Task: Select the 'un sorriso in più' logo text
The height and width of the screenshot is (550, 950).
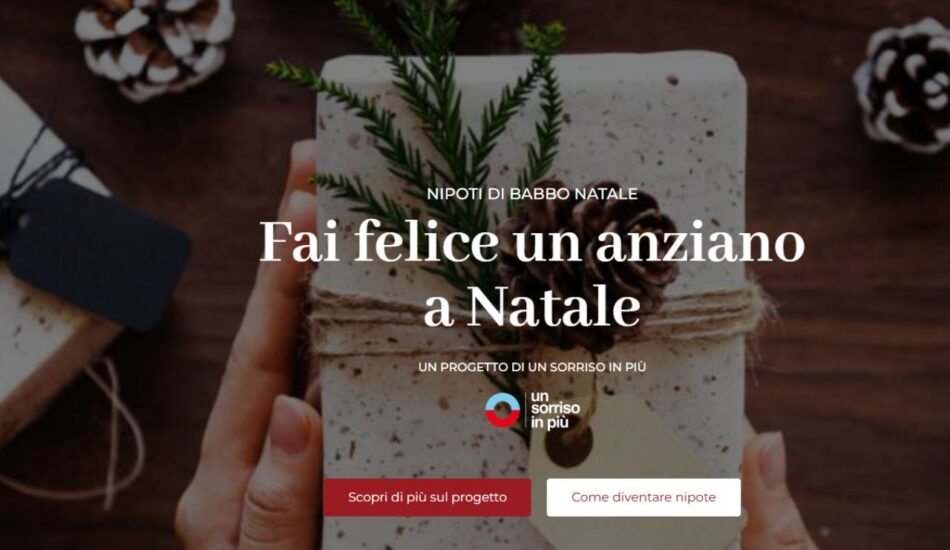Action: pyautogui.click(x=555, y=410)
